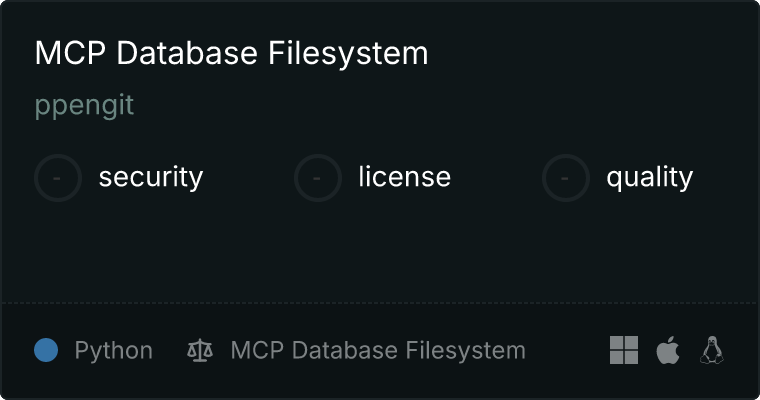Click the Linux penguin platform icon
The width and height of the screenshot is (760, 400).
coord(712,350)
